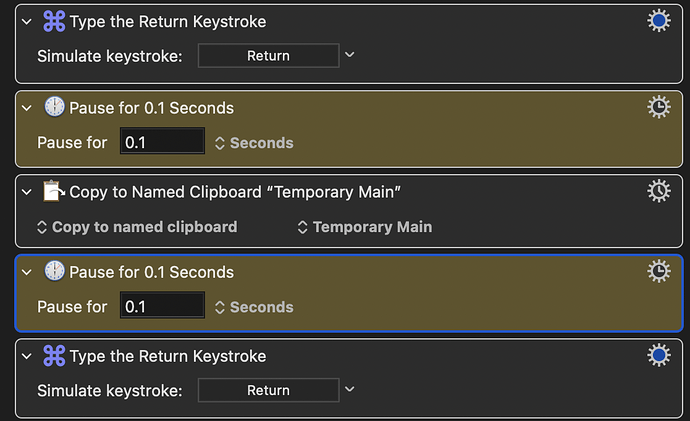Open gear menu of selected Pause action

(x=659, y=271)
